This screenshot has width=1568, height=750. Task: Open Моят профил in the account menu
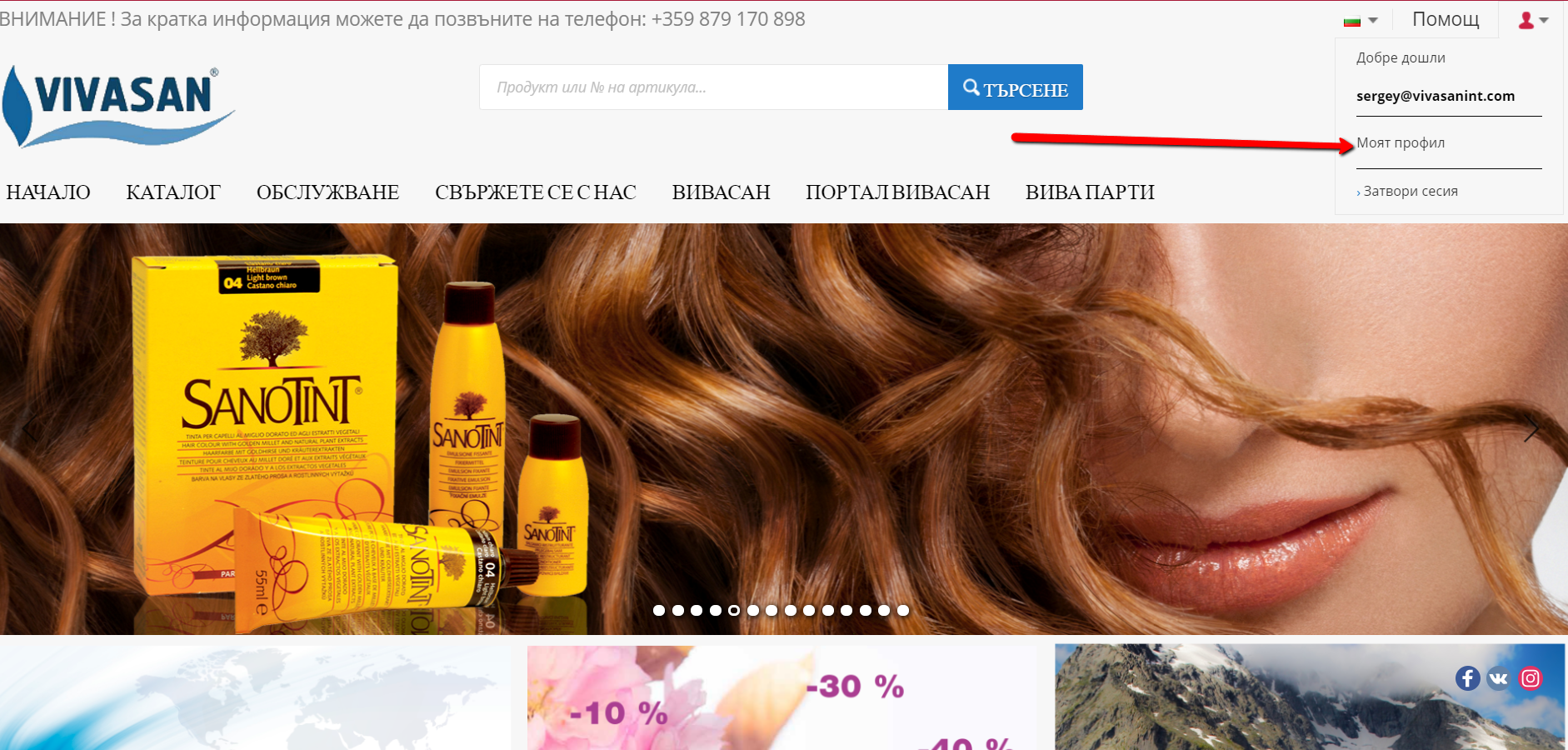[1401, 142]
